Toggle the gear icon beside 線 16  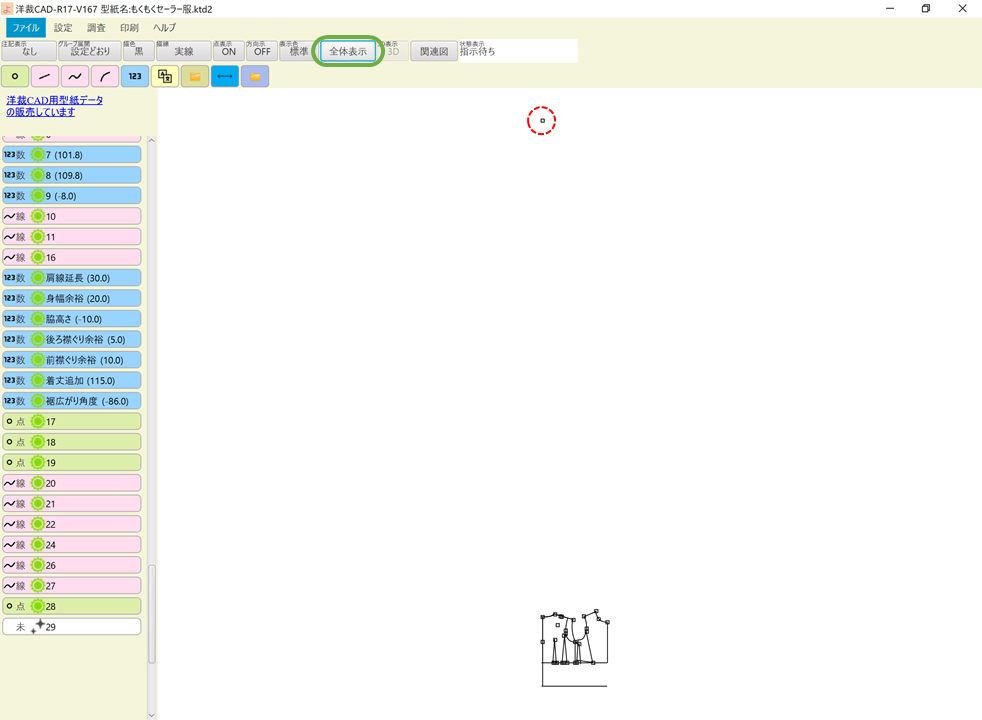(x=37, y=257)
